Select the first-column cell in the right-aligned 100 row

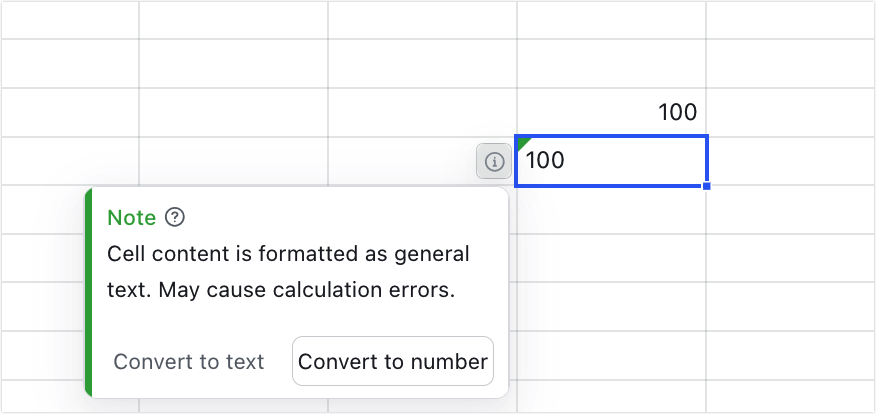pyautogui.click(x=69, y=112)
